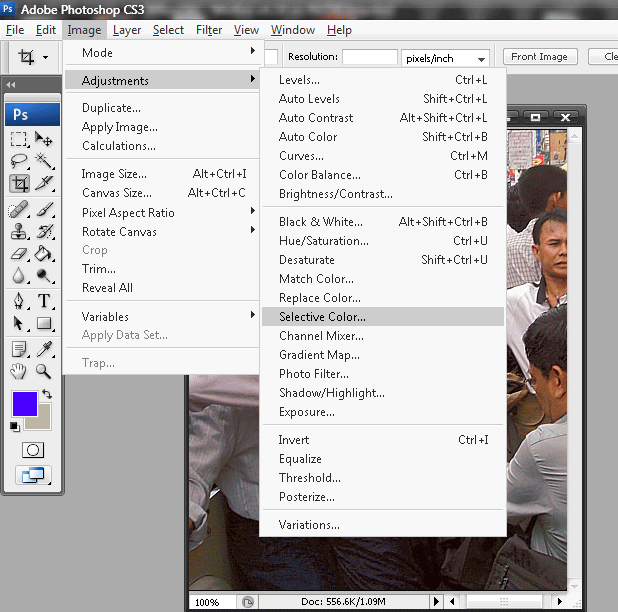Expand the Mode submenu
Viewport: 618px width, 612px height.
(x=162, y=52)
